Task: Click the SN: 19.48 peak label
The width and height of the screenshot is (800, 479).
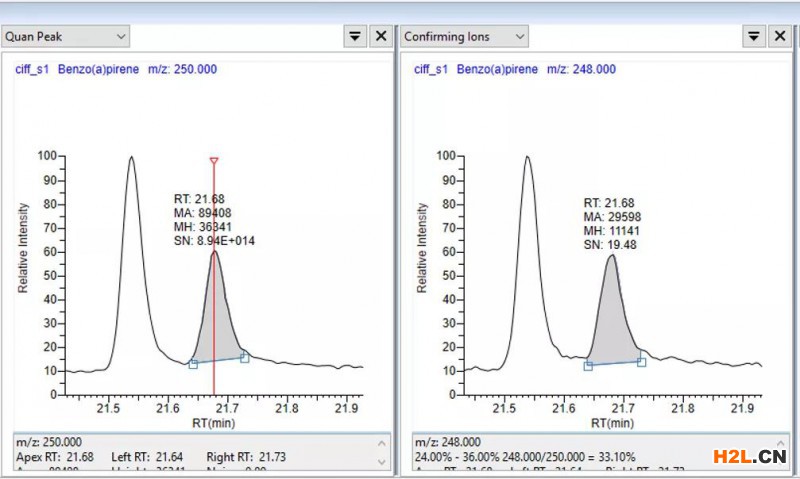Action: (610, 244)
